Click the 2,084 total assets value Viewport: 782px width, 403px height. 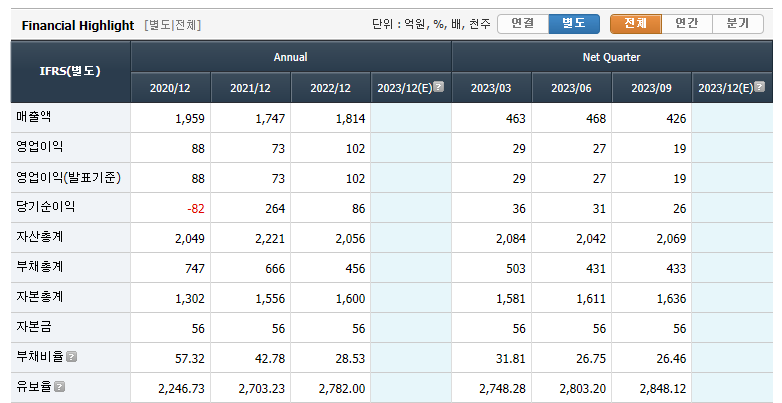pos(511,238)
